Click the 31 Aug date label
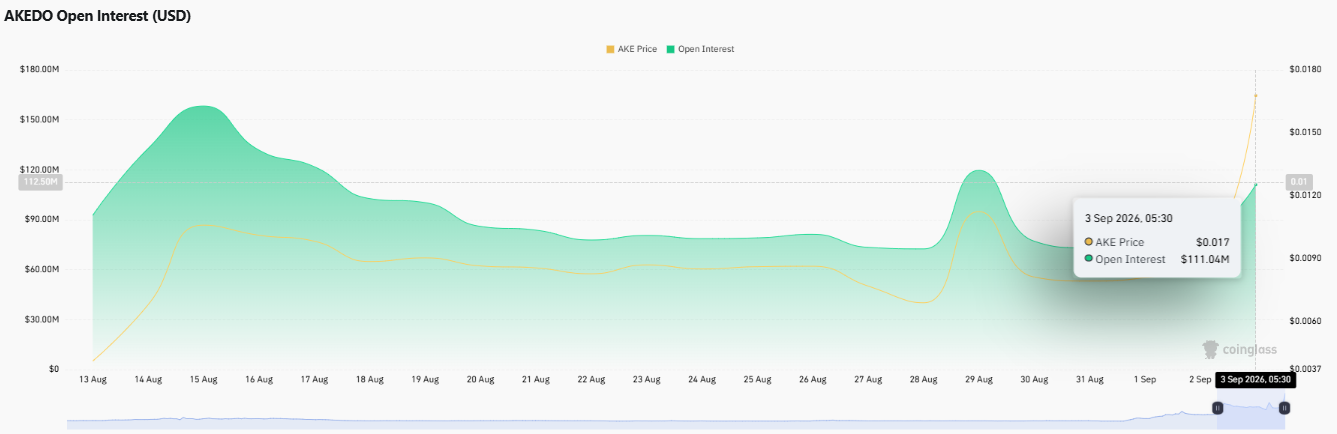The width and height of the screenshot is (1337, 434). click(x=1089, y=380)
